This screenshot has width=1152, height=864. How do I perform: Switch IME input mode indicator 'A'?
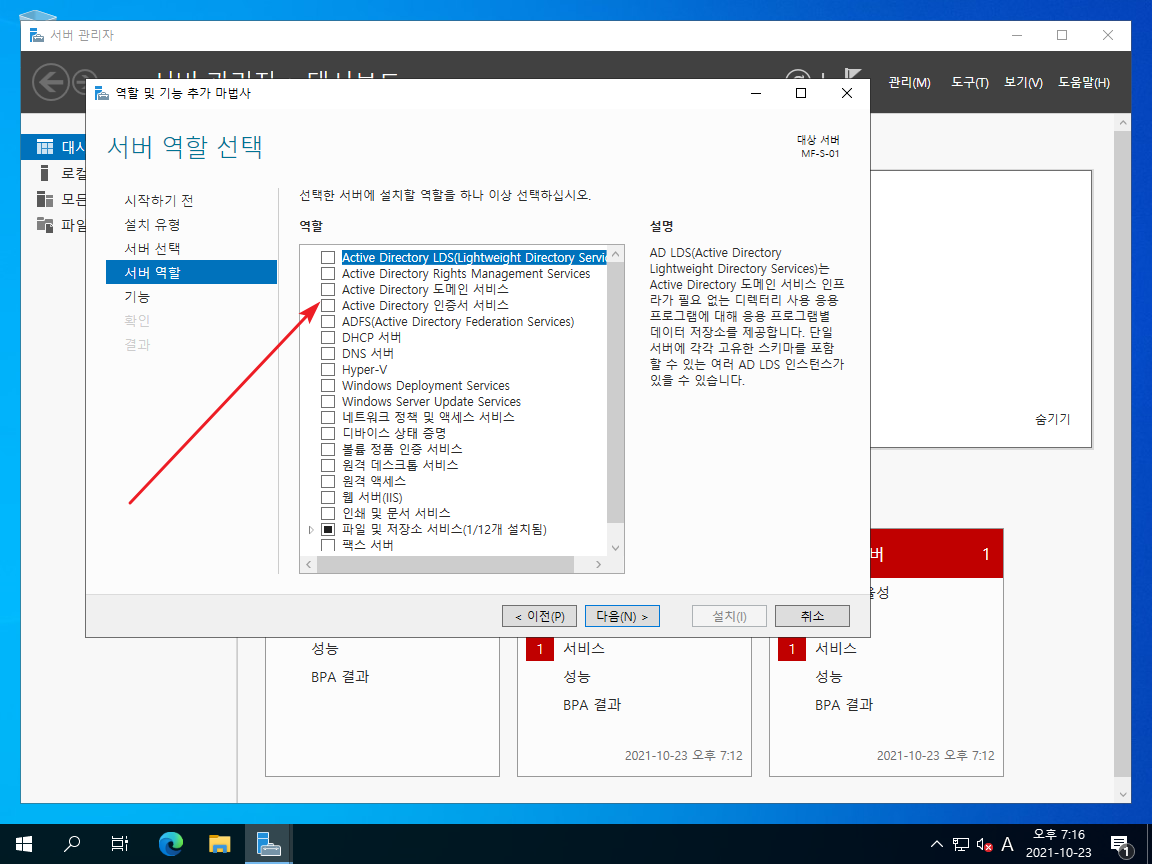point(1007,844)
